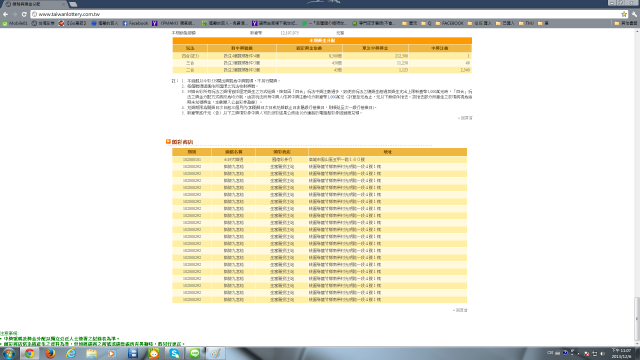
Task: Open the green LINE app taskbar icon
Action: (x=195, y=353)
